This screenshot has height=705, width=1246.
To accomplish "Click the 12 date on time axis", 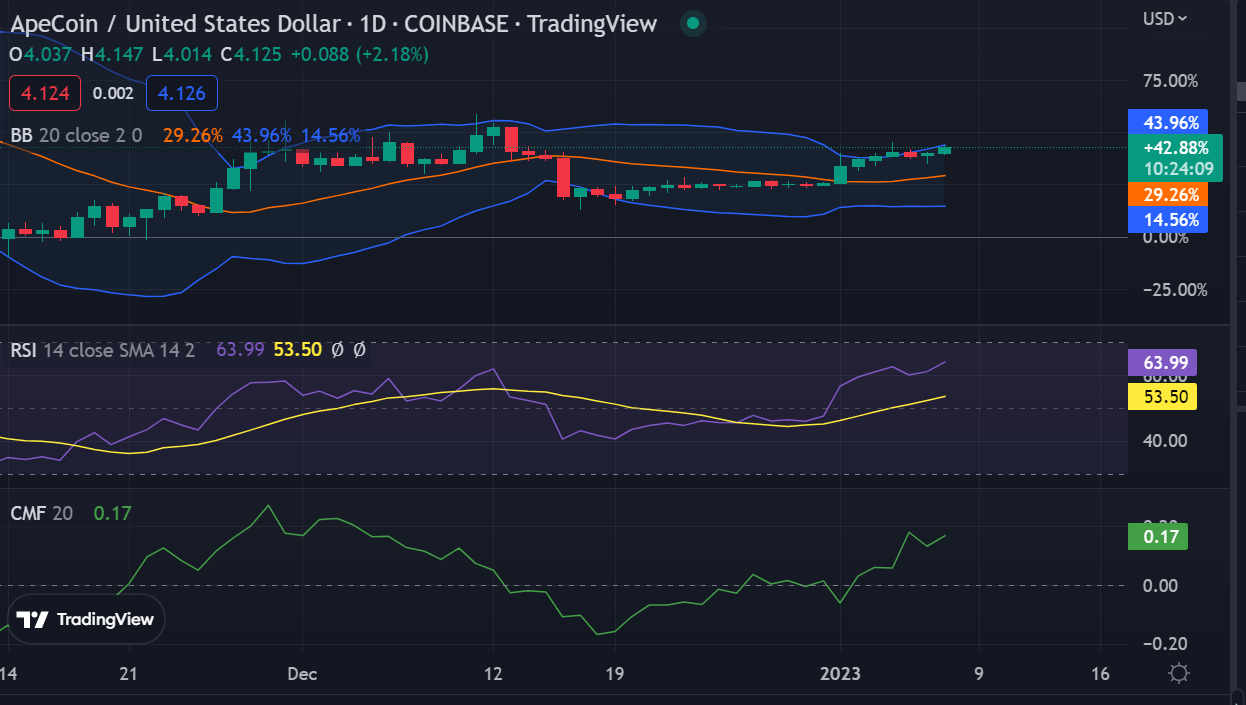I will click(x=492, y=674).
